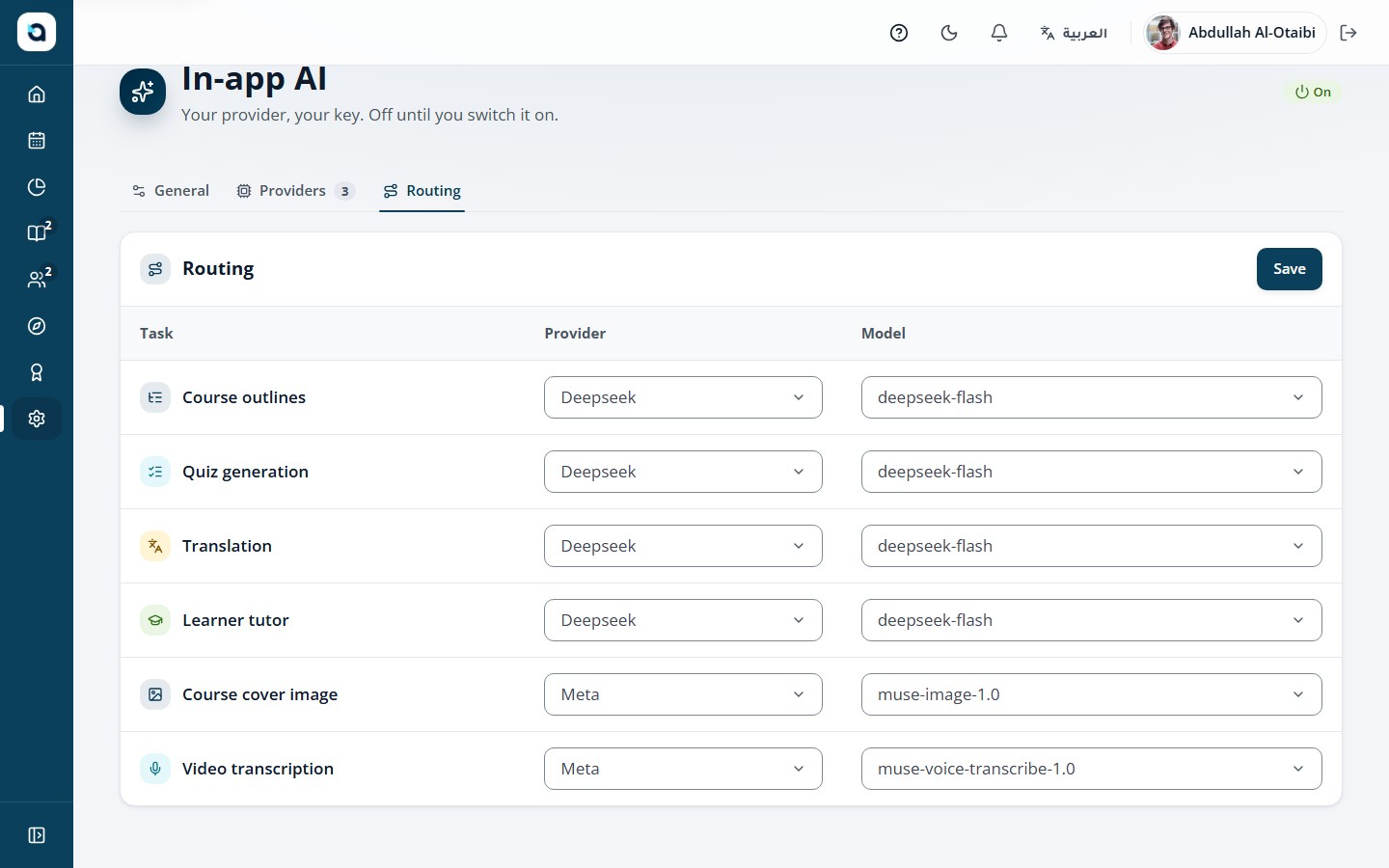Click the Translation row icon
The image size is (1389, 868).
(x=155, y=546)
